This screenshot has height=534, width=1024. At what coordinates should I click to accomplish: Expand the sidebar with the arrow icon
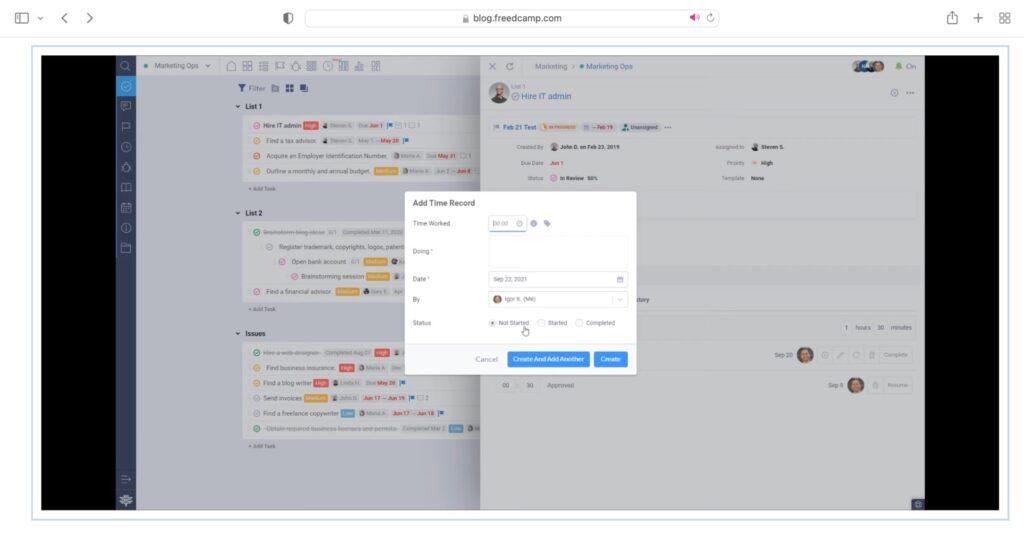pyautogui.click(x=126, y=479)
